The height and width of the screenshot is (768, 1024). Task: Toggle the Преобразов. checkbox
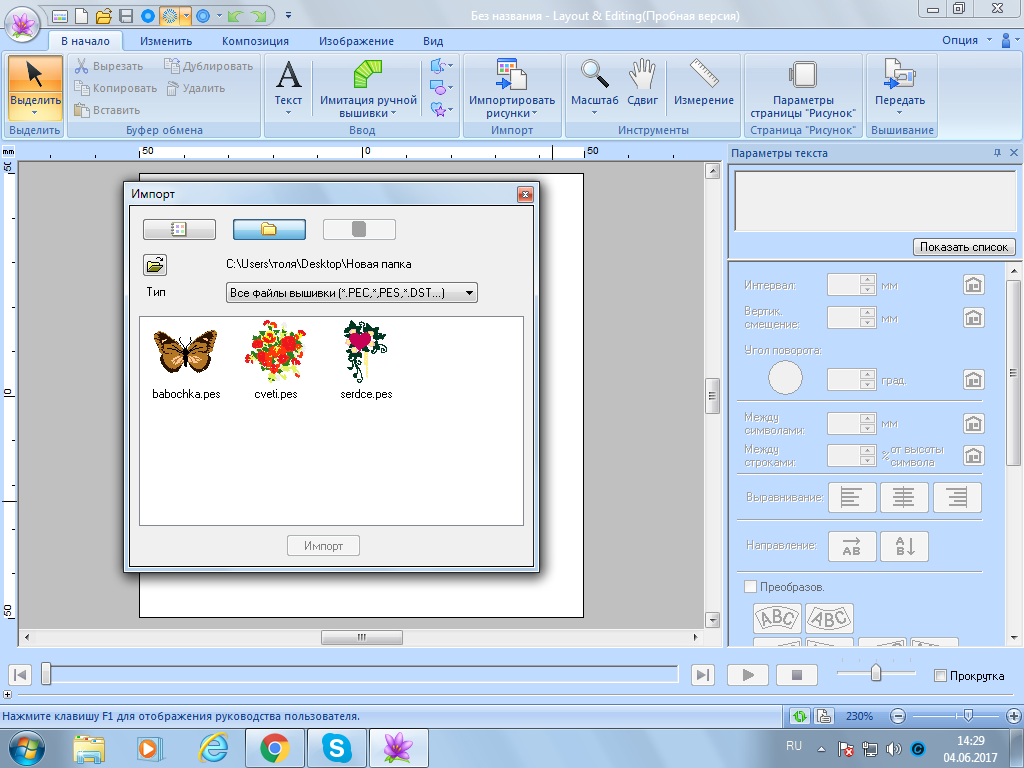point(751,587)
